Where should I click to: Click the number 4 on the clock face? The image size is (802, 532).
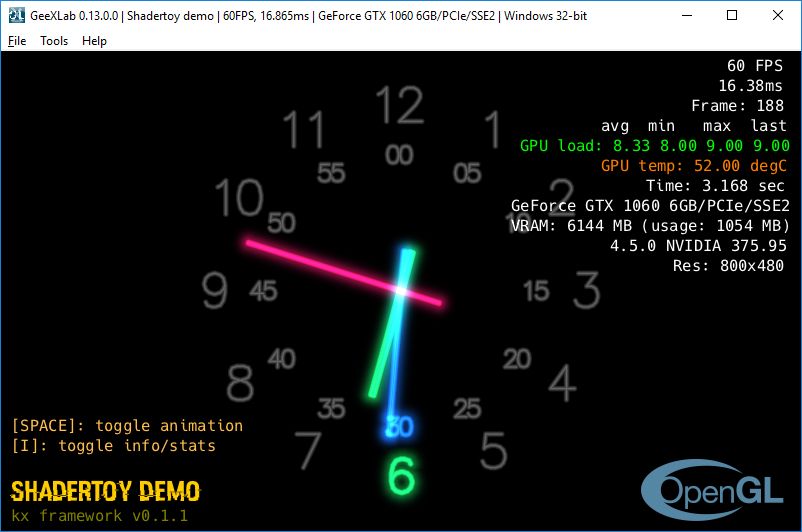563,383
